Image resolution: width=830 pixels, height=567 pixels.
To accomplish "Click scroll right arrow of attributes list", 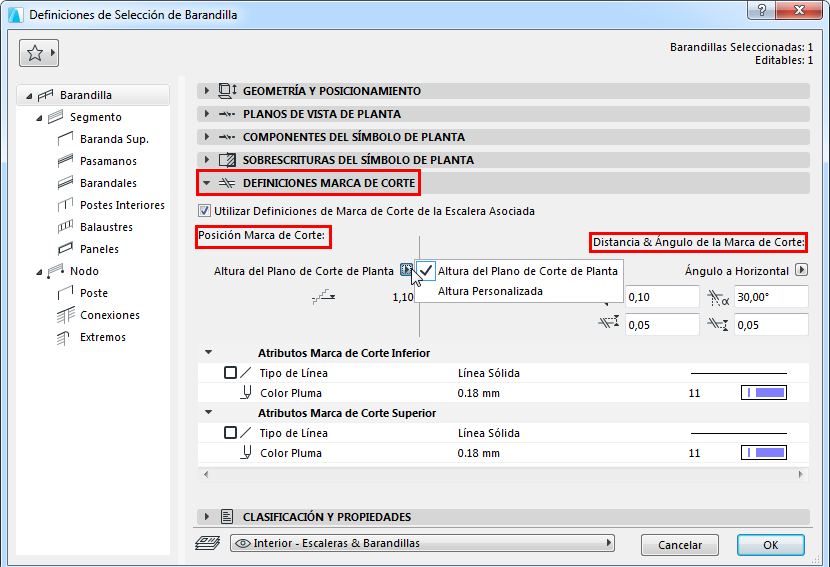I will (x=801, y=474).
